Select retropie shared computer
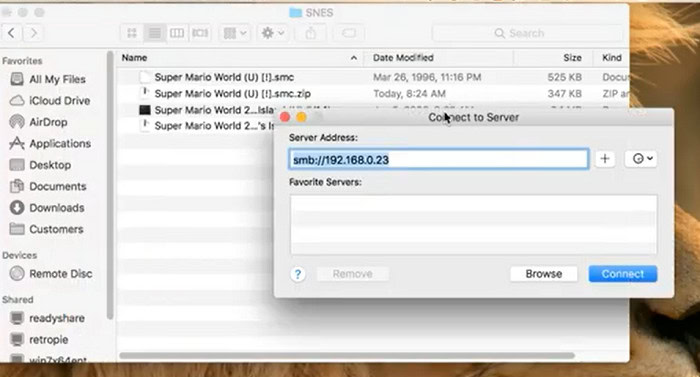 pos(49,340)
